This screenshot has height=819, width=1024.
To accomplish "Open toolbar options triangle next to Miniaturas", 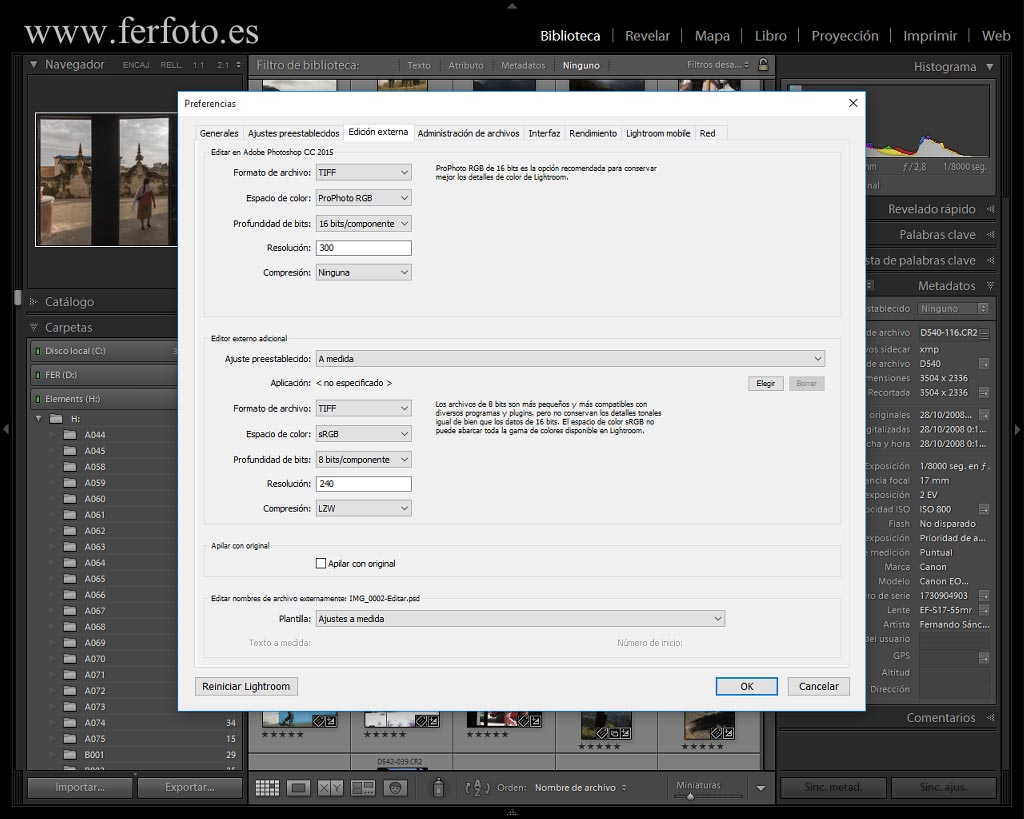I will click(761, 788).
